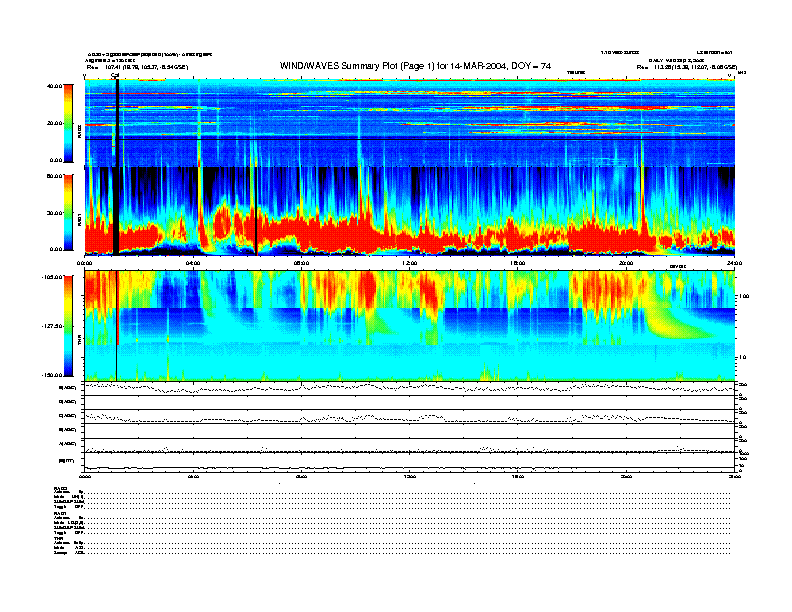This screenshot has width=792, height=612.
Task: Click the 10 label on TNR right axis
Action: pos(742,357)
